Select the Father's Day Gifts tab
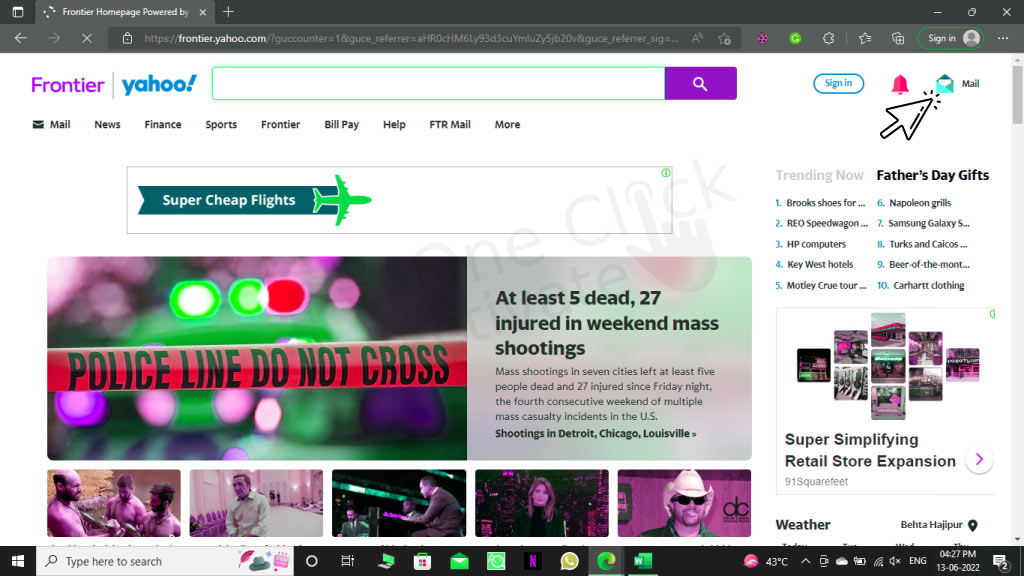 pos(933,175)
